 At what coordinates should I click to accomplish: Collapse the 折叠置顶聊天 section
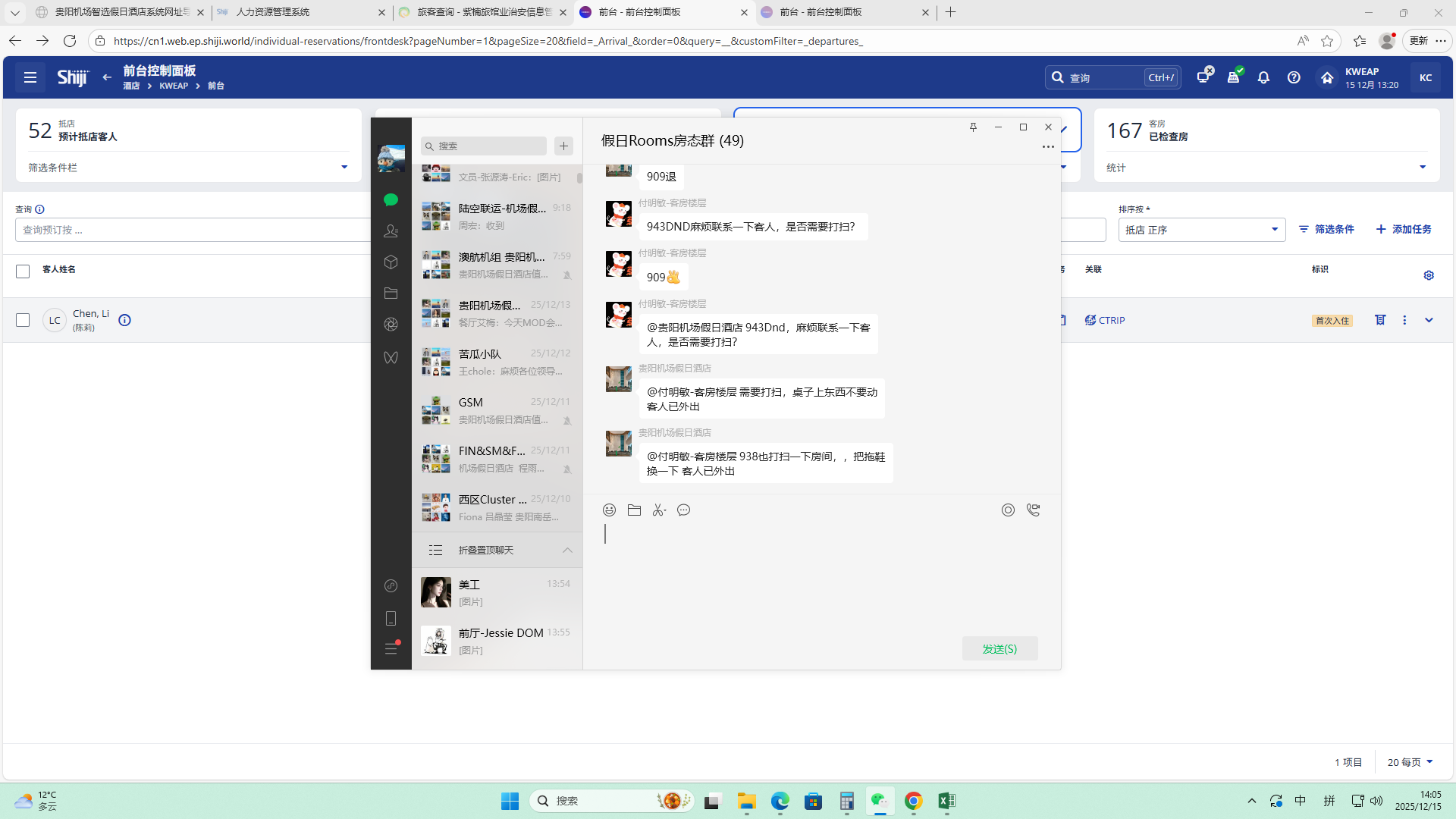[567, 550]
